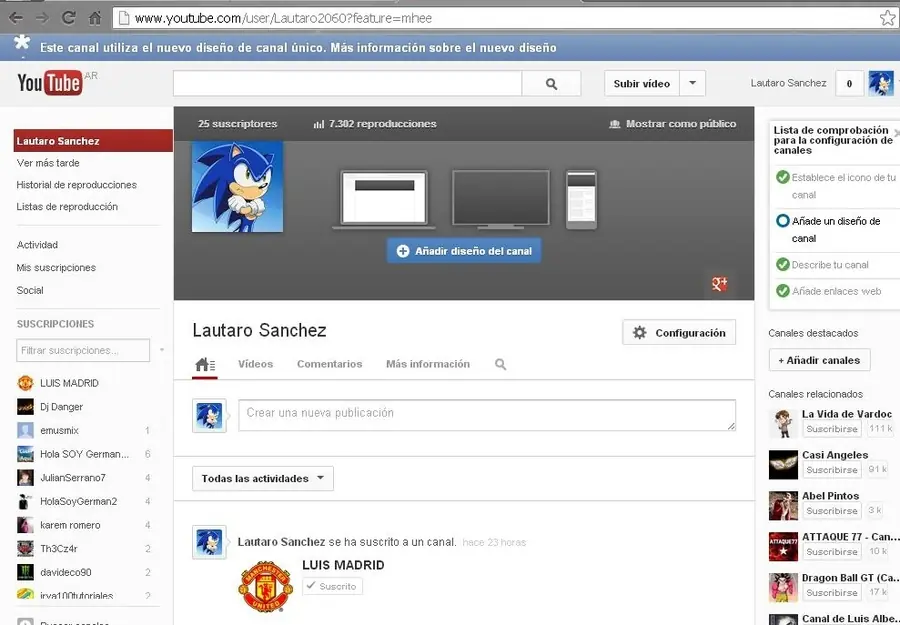900x625 pixels.
Task: Close the channel setup checklist
Action: [x=897, y=133]
